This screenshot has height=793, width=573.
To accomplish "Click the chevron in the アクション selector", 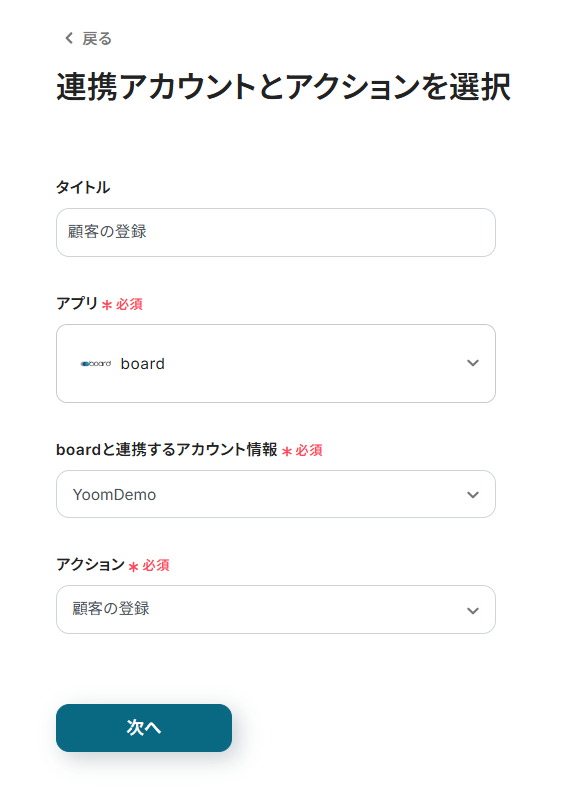I will [x=473, y=610].
